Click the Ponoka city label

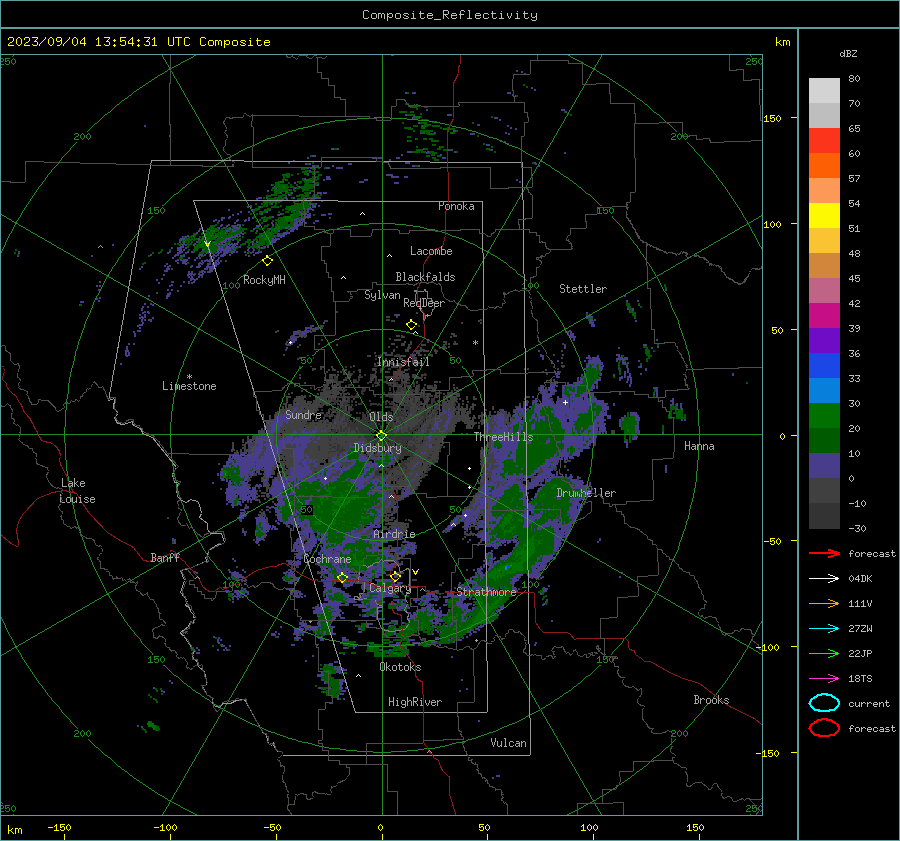[456, 206]
